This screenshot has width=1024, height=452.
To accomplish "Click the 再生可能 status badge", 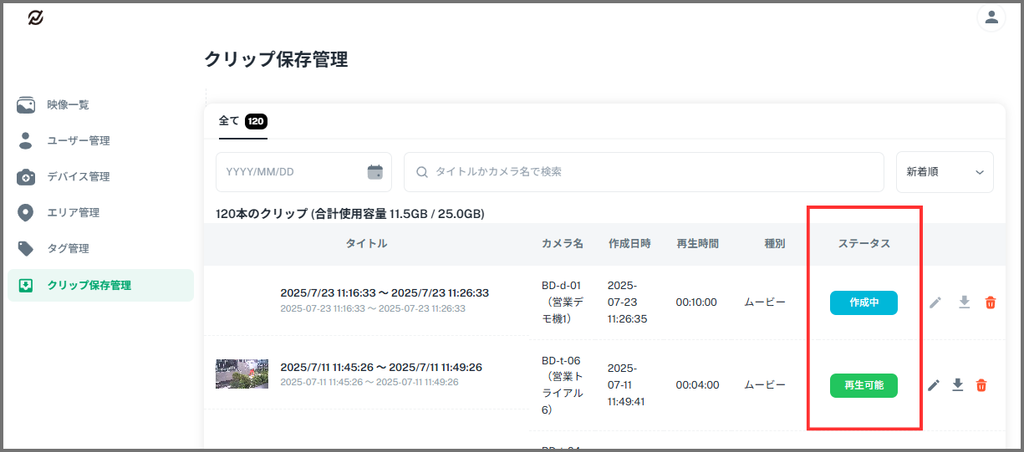I will click(x=863, y=385).
